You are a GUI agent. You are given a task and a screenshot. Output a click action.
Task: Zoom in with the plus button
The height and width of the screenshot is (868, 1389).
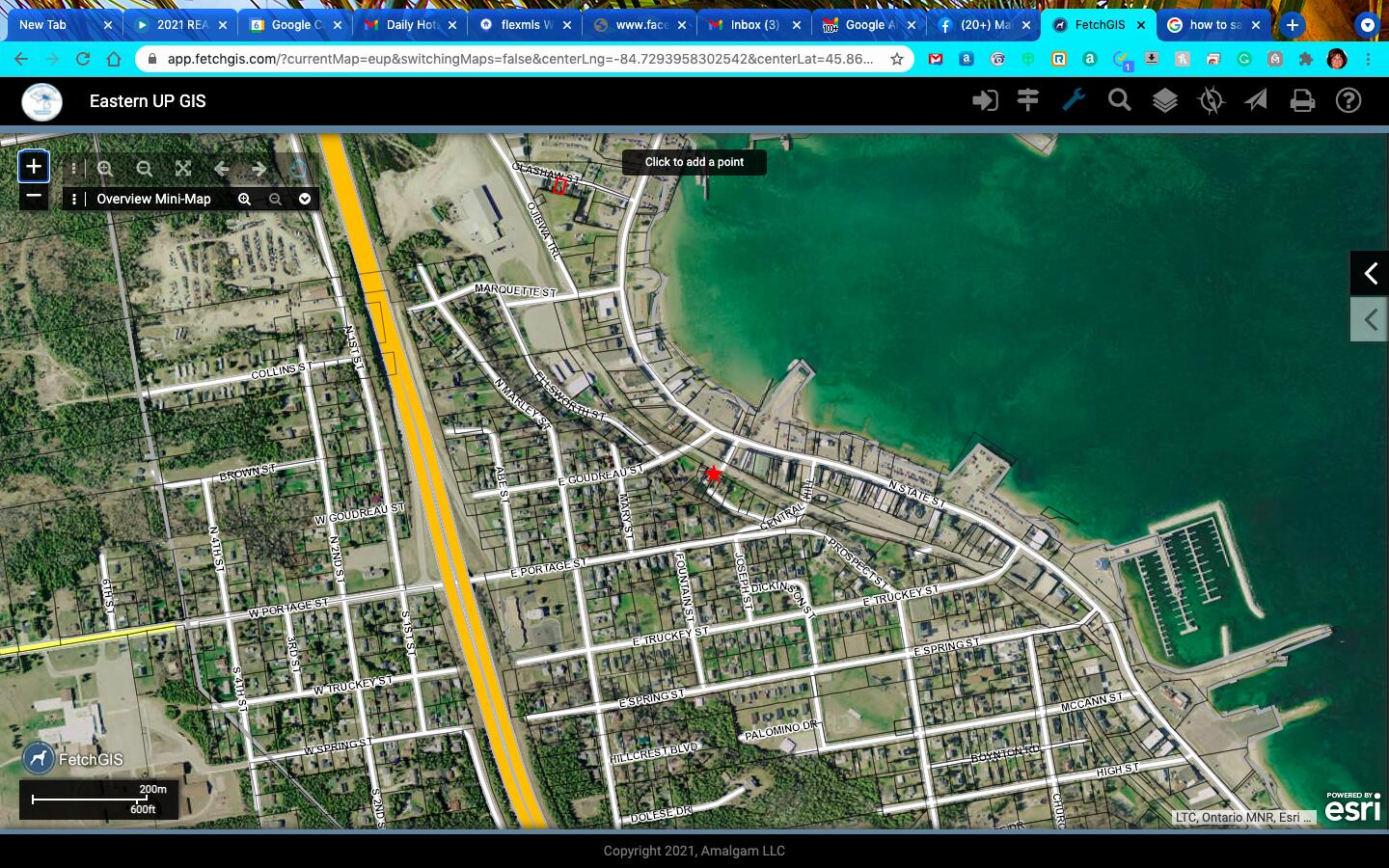(x=34, y=166)
